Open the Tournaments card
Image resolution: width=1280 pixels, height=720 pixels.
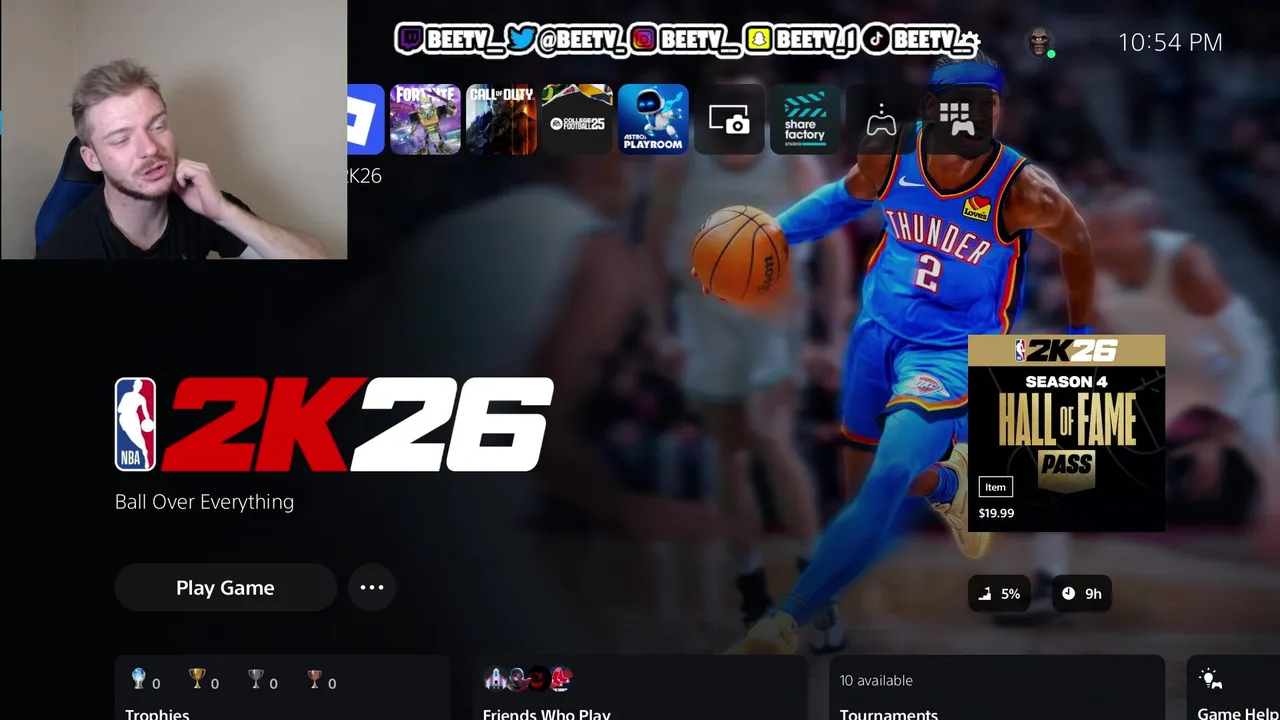click(997, 688)
